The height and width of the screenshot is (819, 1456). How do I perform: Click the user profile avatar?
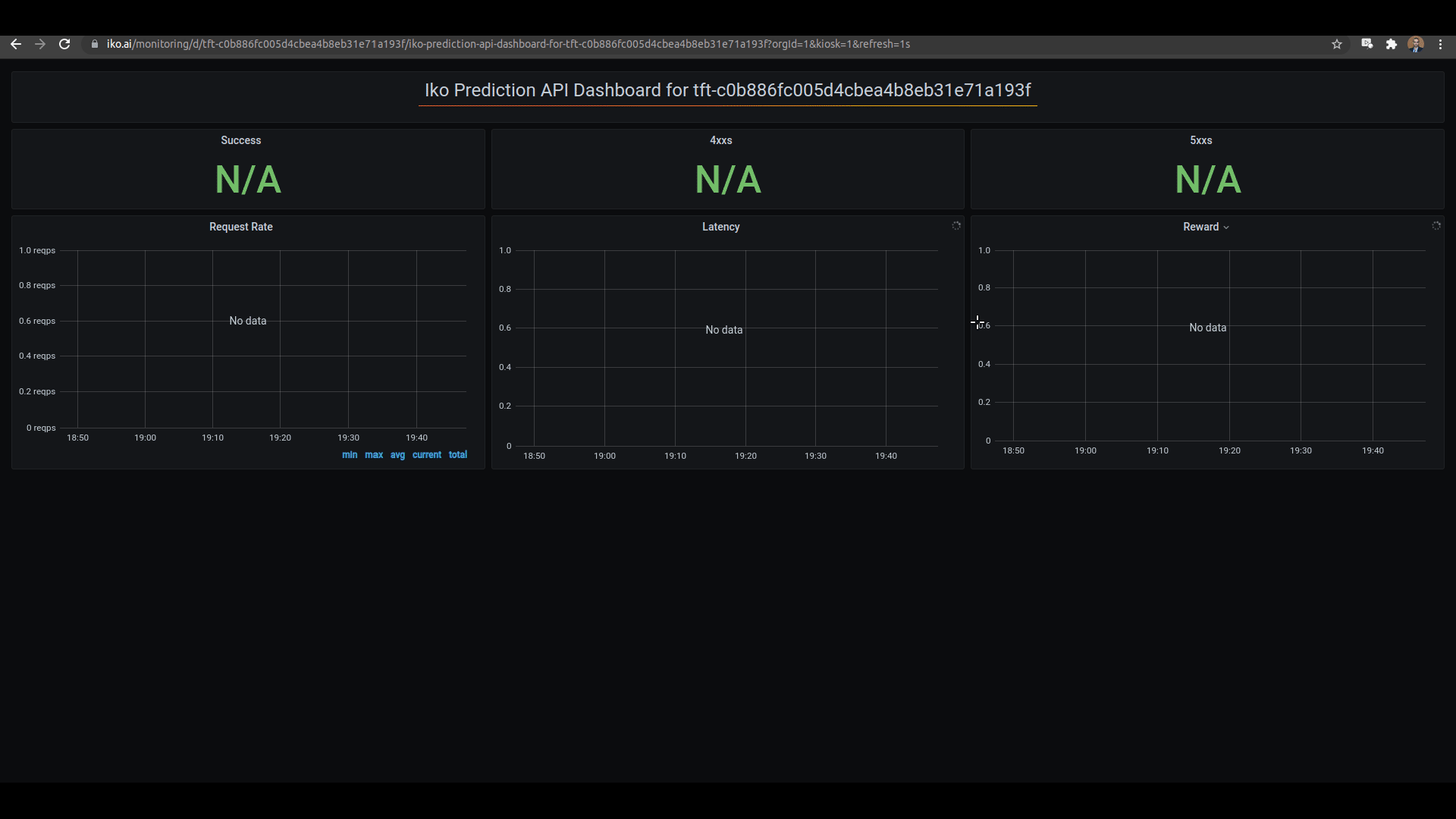point(1415,44)
